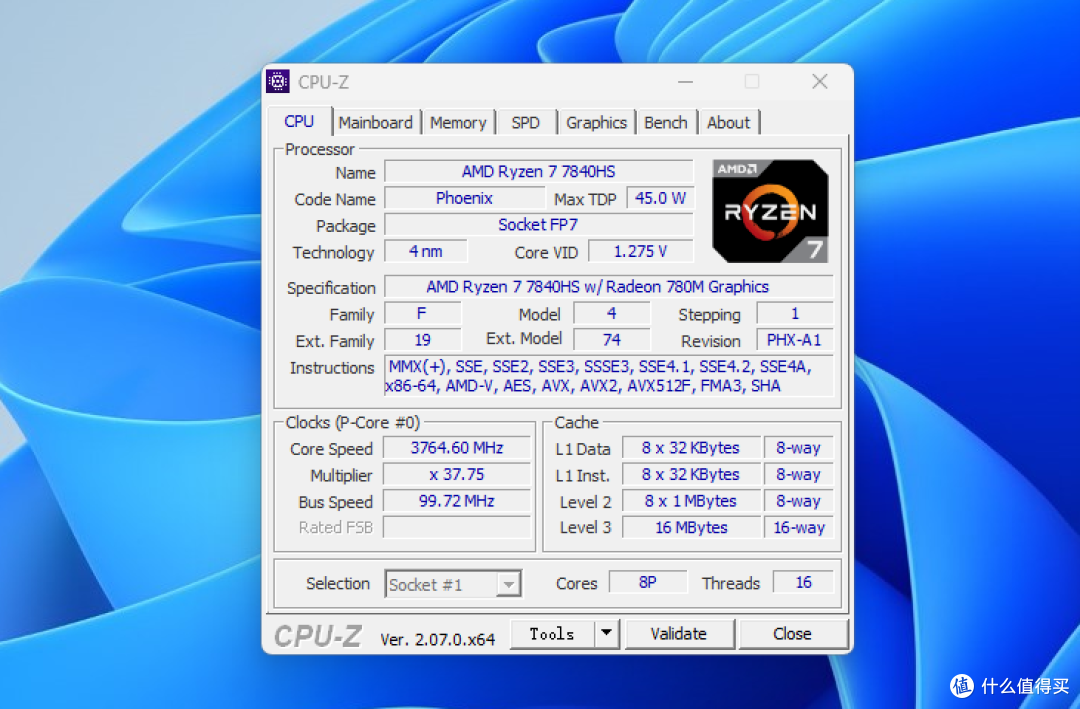Click the Clocks (P-Core #0) group label
The width and height of the screenshot is (1080, 709).
(x=353, y=422)
